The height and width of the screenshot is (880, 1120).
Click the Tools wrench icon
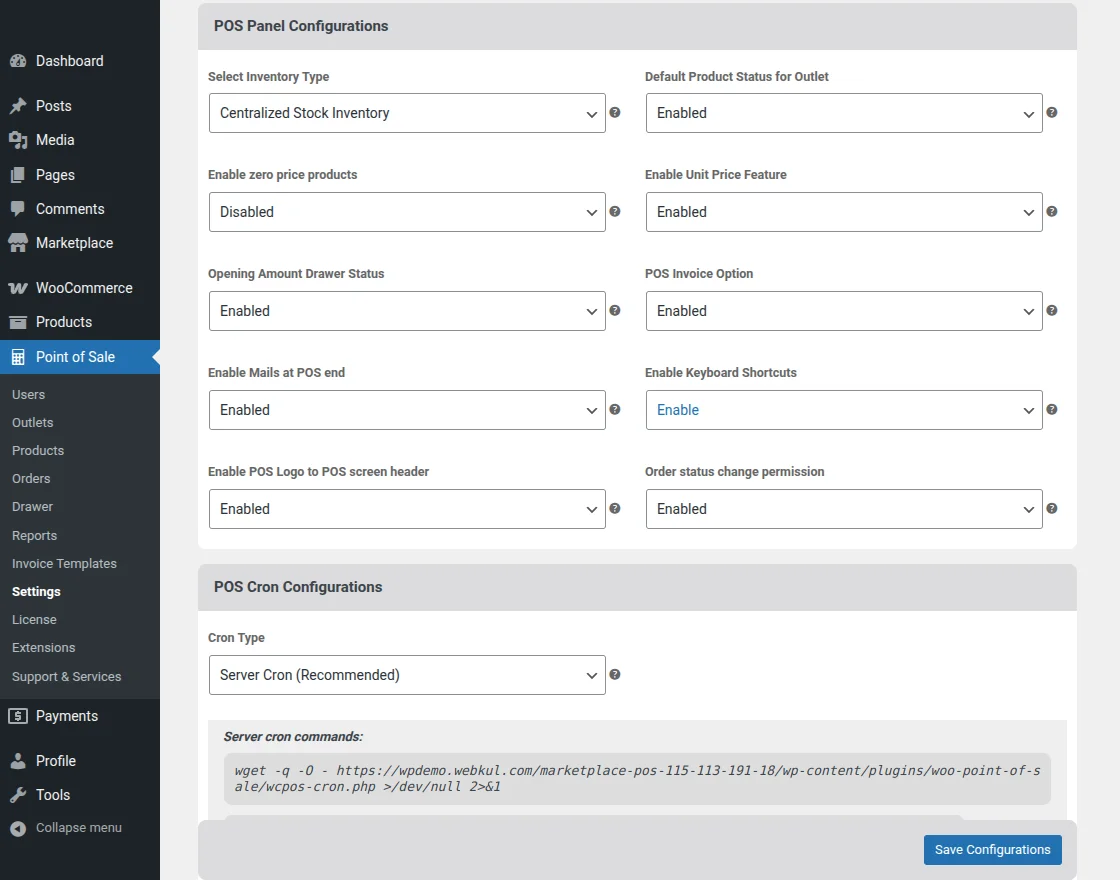pos(18,795)
